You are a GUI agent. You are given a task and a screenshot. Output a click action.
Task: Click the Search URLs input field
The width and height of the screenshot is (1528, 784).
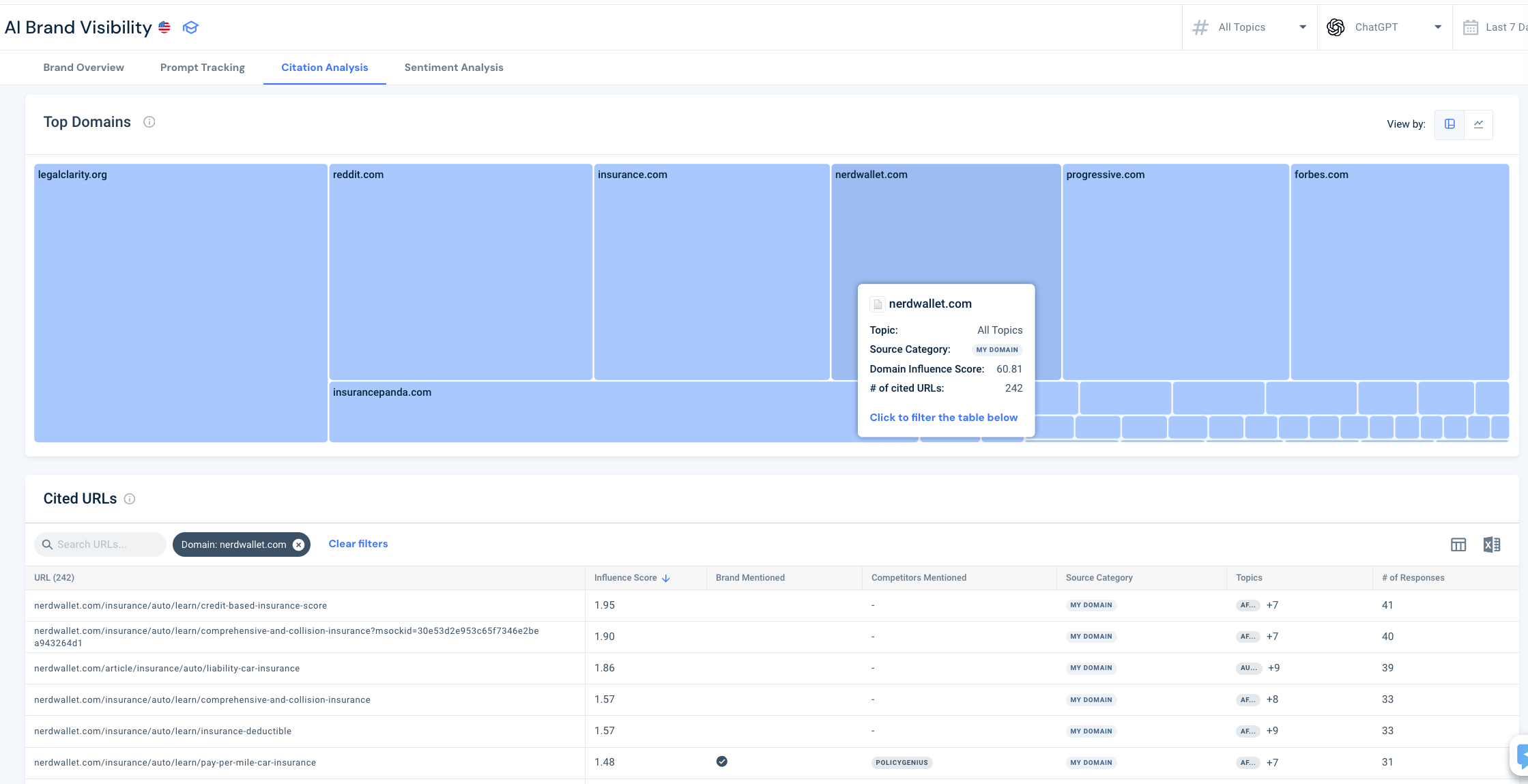(x=100, y=545)
